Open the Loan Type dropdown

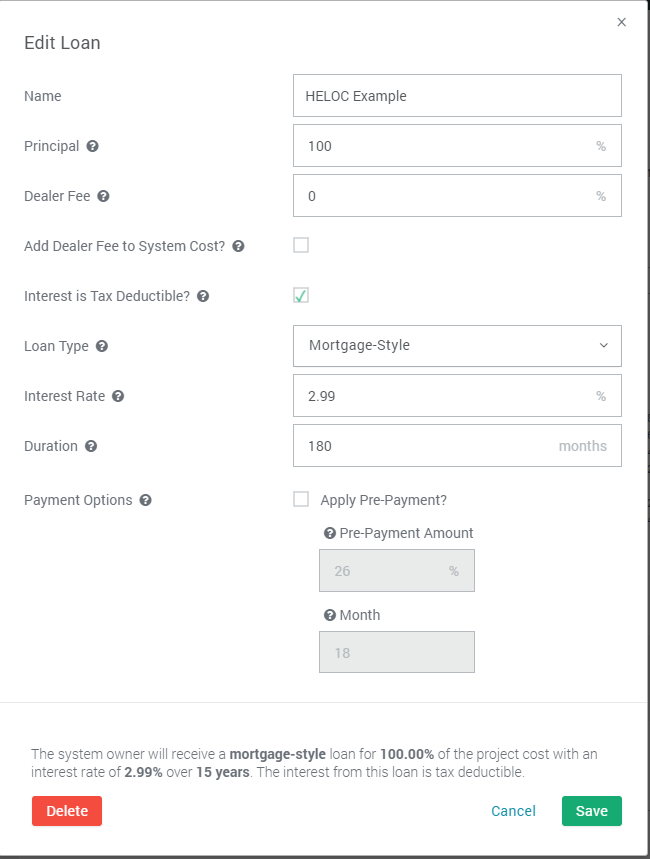tap(457, 346)
